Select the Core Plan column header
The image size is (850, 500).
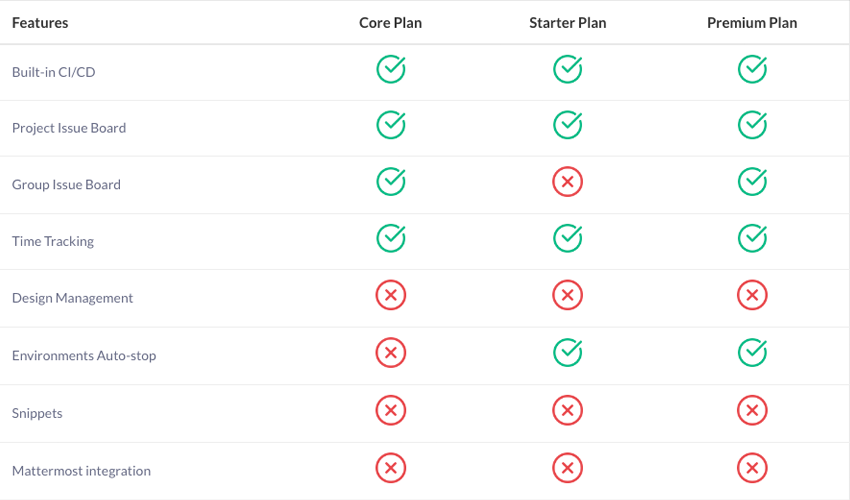pyautogui.click(x=390, y=23)
